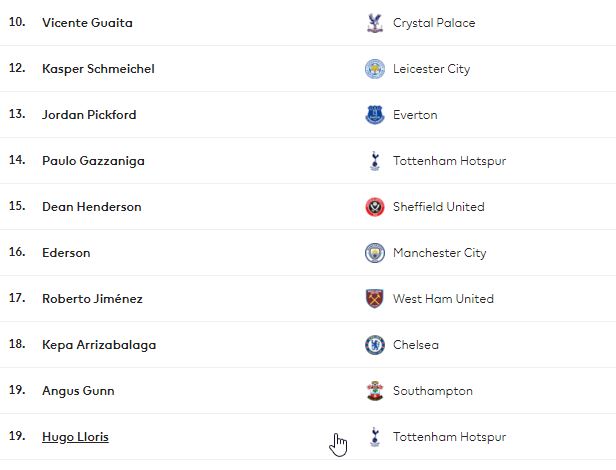
Task: Click the Sheffield United club crest
Action: pyautogui.click(x=375, y=207)
